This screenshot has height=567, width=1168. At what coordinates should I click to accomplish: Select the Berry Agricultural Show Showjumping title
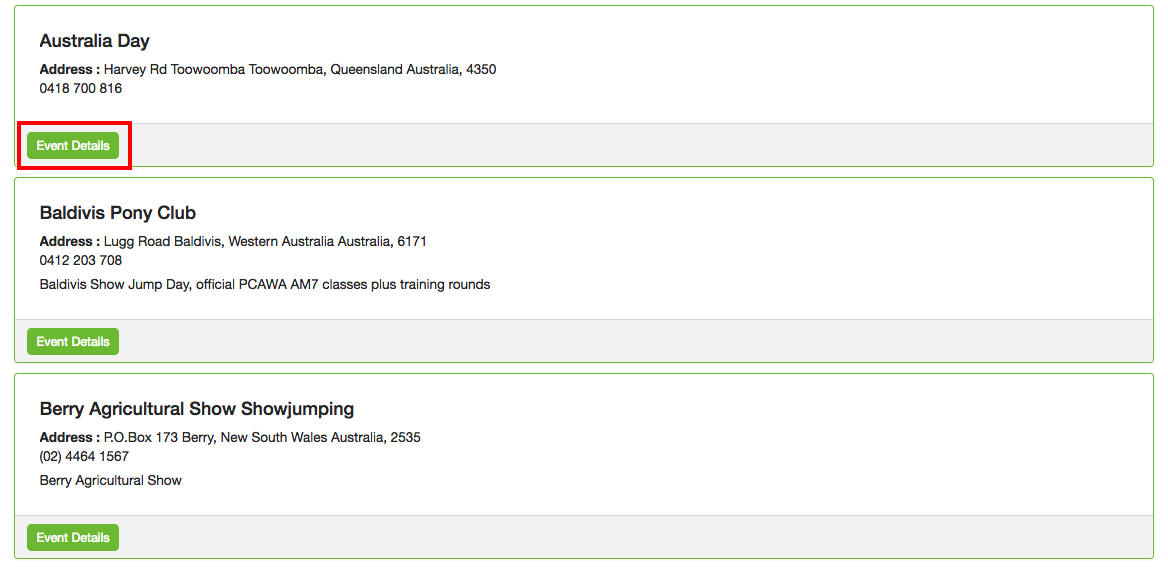pos(197,409)
